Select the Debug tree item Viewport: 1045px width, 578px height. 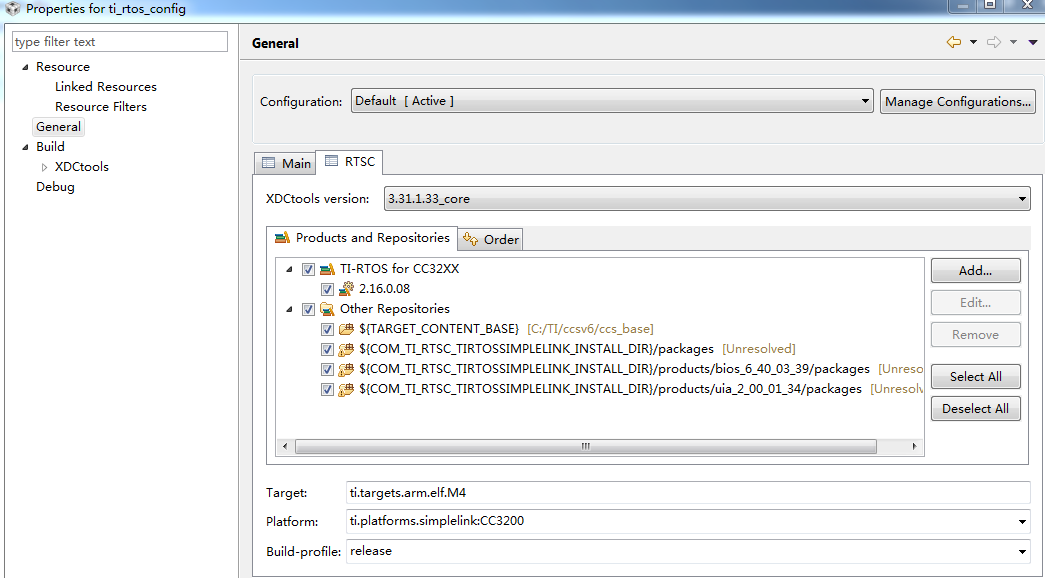pos(55,187)
